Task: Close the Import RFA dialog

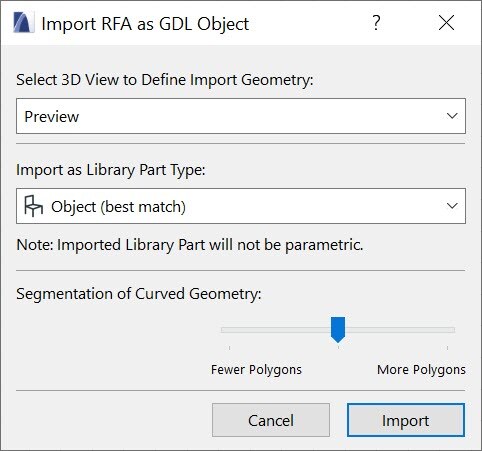Action: (446, 23)
